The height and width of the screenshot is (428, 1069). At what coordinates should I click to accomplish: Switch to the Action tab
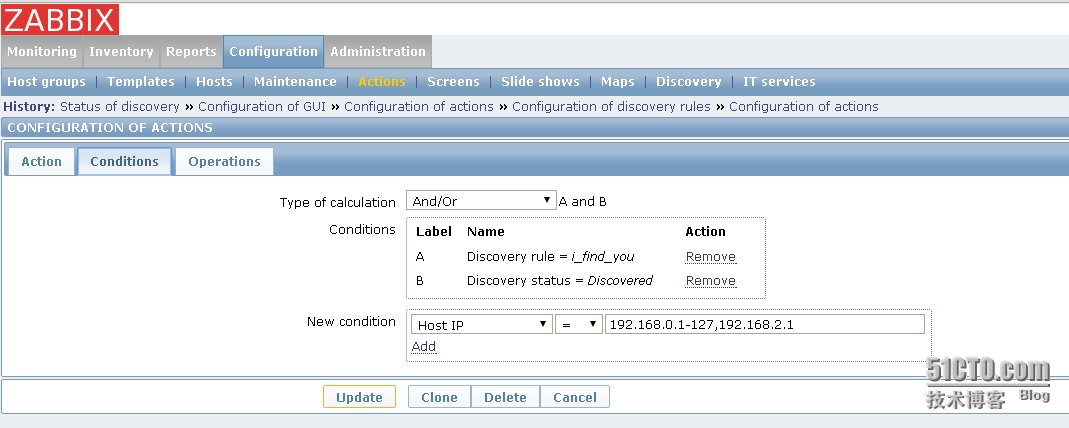click(41, 162)
